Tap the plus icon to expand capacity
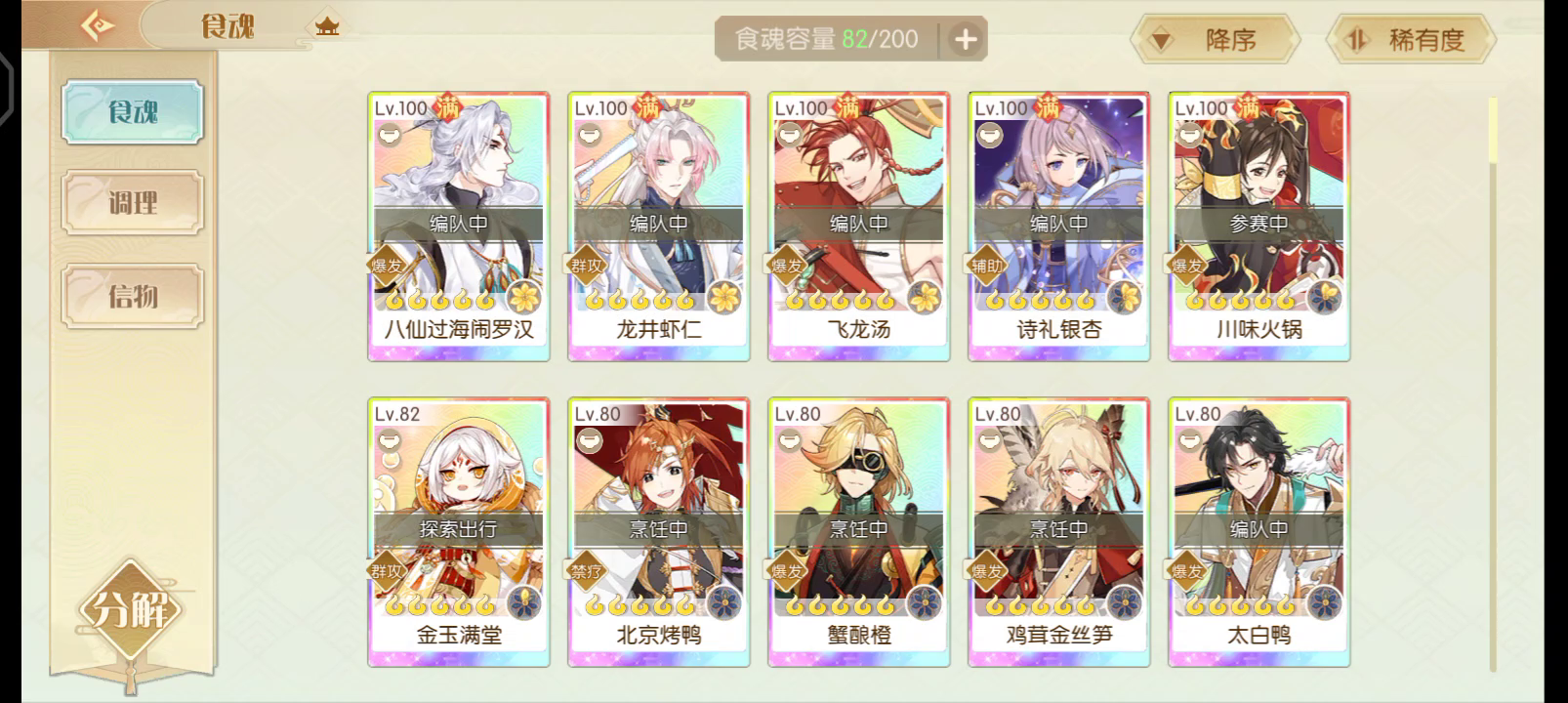Screen dimensions: 1568x703 965,40
